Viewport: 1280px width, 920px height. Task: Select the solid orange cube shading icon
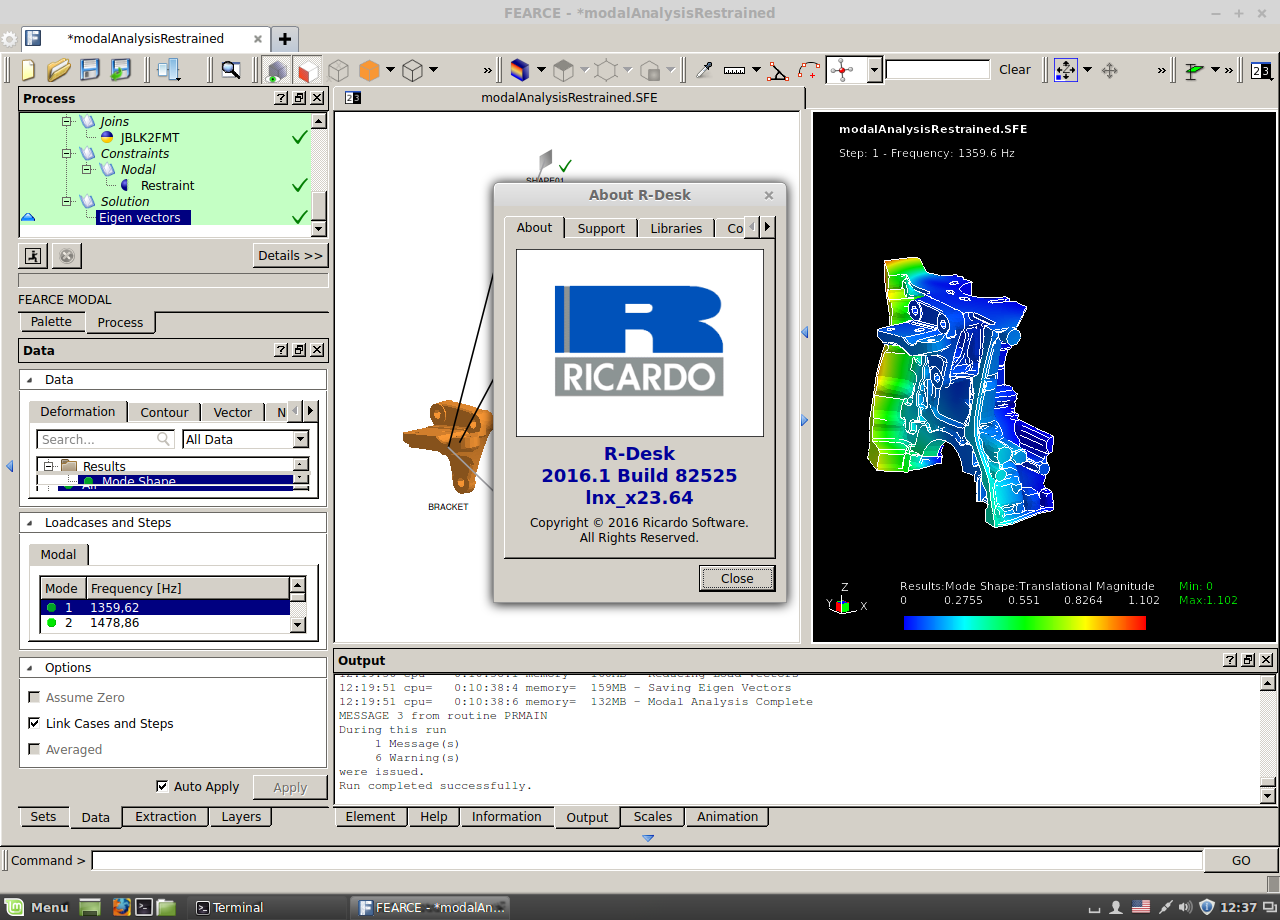369,71
